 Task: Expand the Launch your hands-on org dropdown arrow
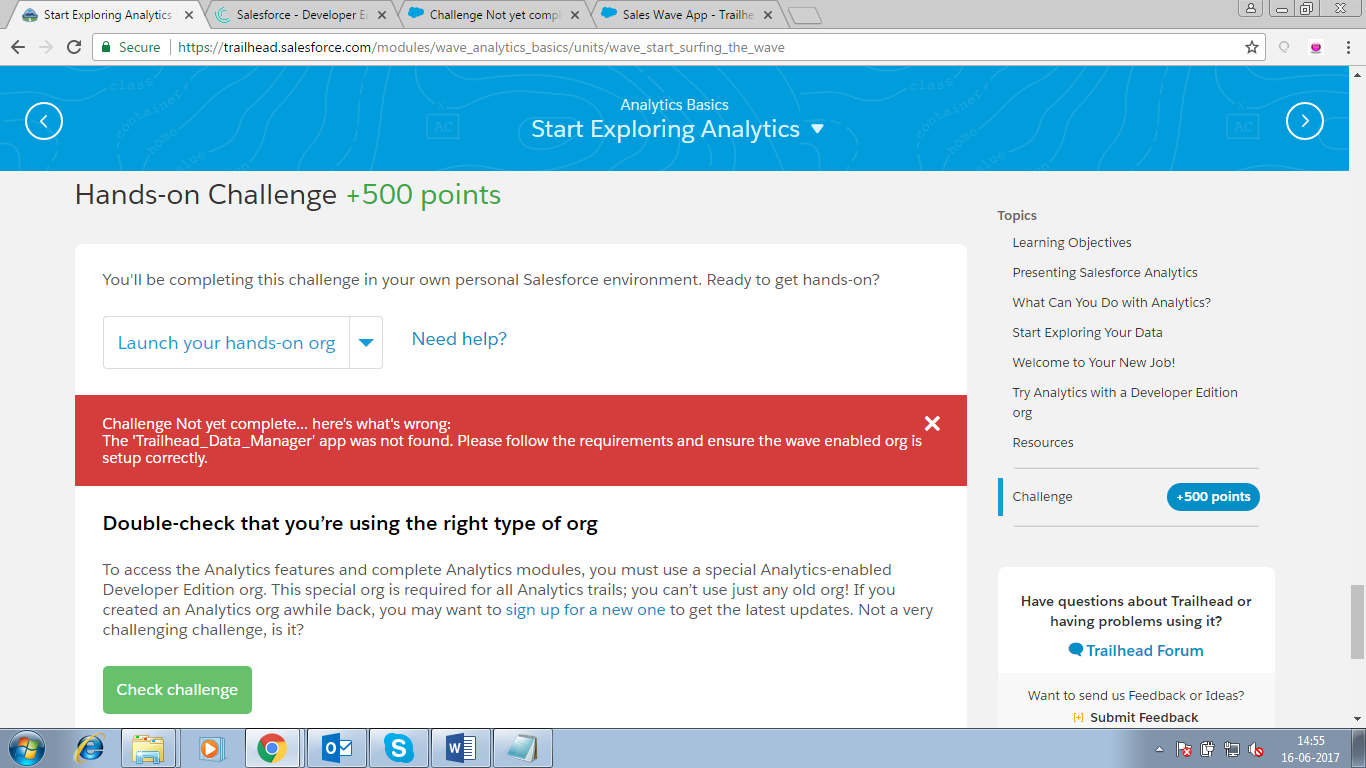click(x=366, y=343)
